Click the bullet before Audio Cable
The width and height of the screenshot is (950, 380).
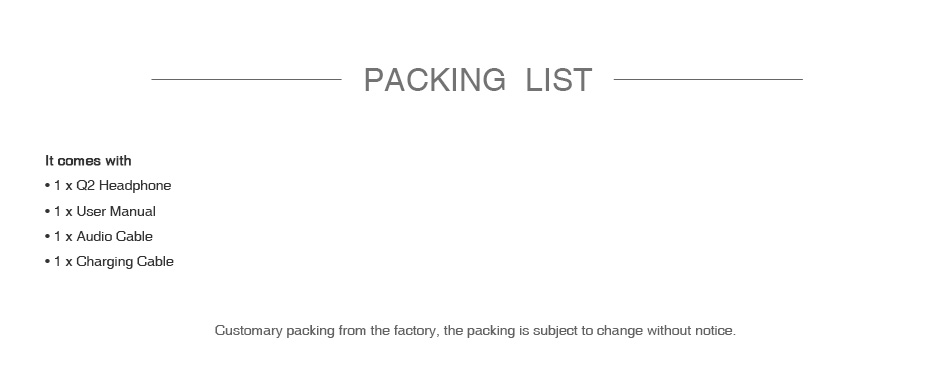(47, 236)
